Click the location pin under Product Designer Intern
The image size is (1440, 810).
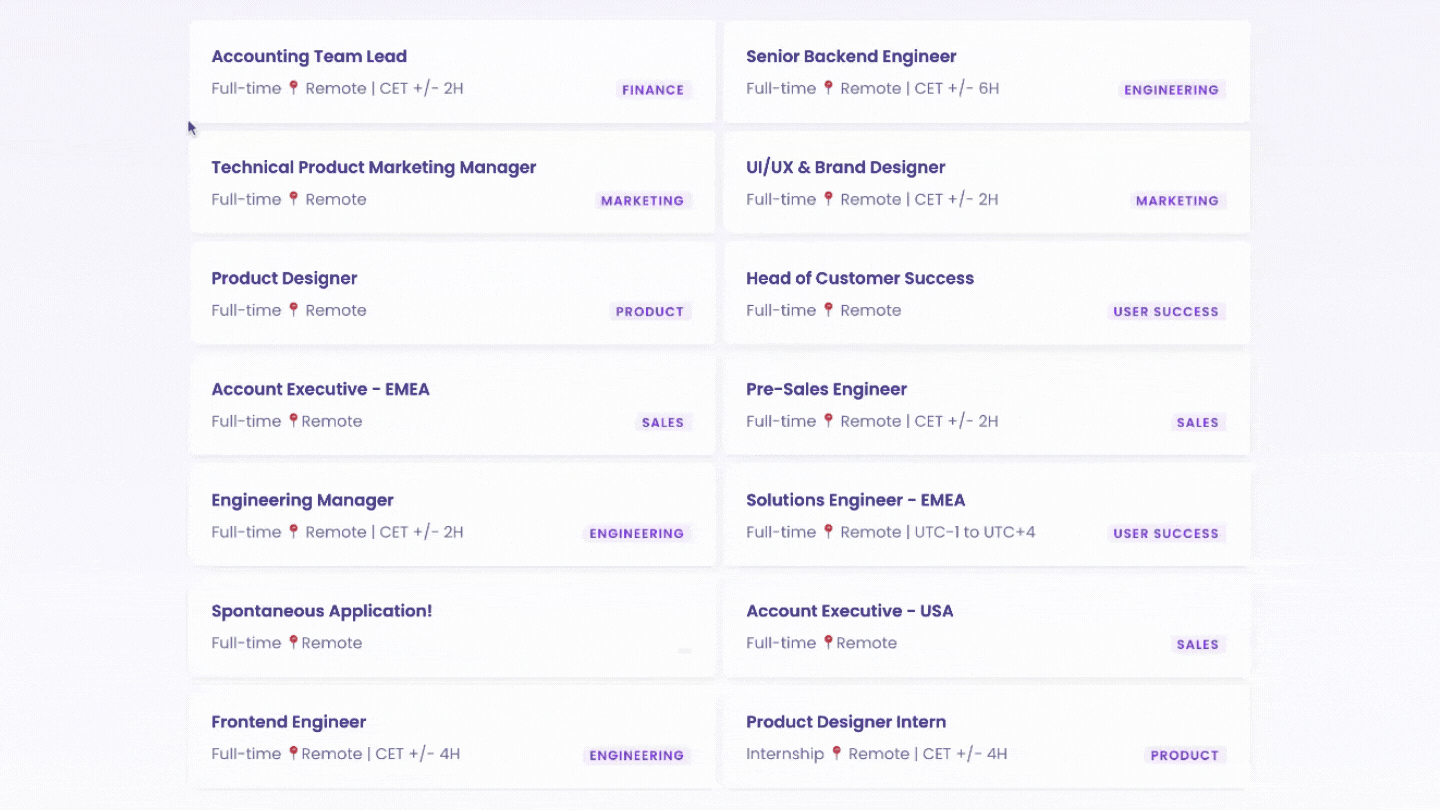point(836,753)
